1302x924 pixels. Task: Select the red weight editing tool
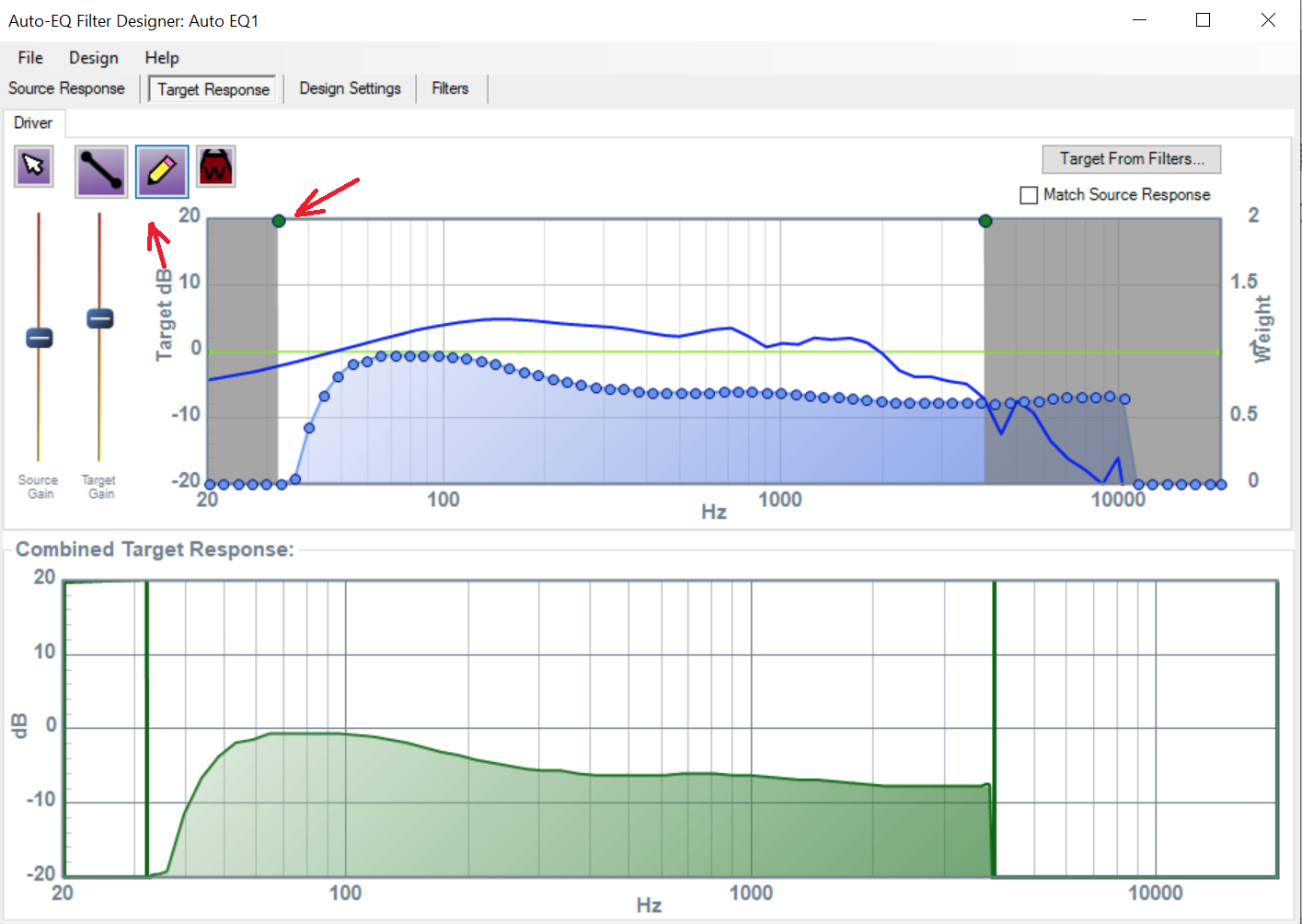tap(216, 167)
